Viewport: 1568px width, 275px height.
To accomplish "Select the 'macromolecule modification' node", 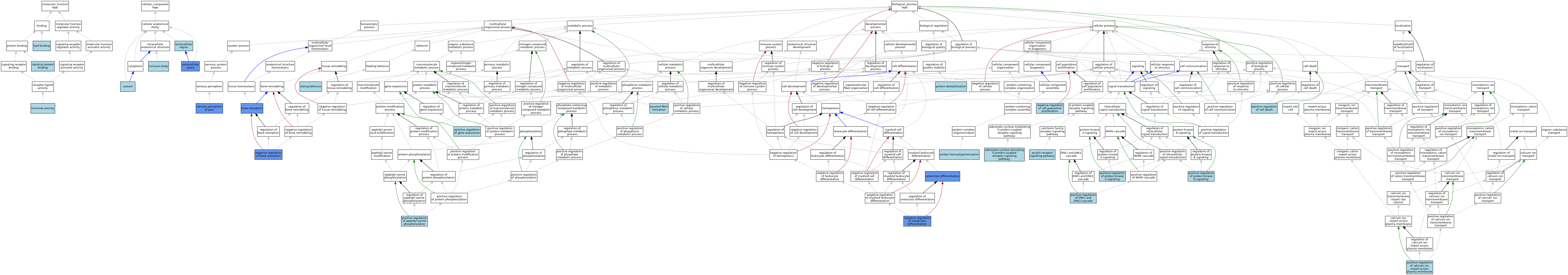I will point(368,87).
